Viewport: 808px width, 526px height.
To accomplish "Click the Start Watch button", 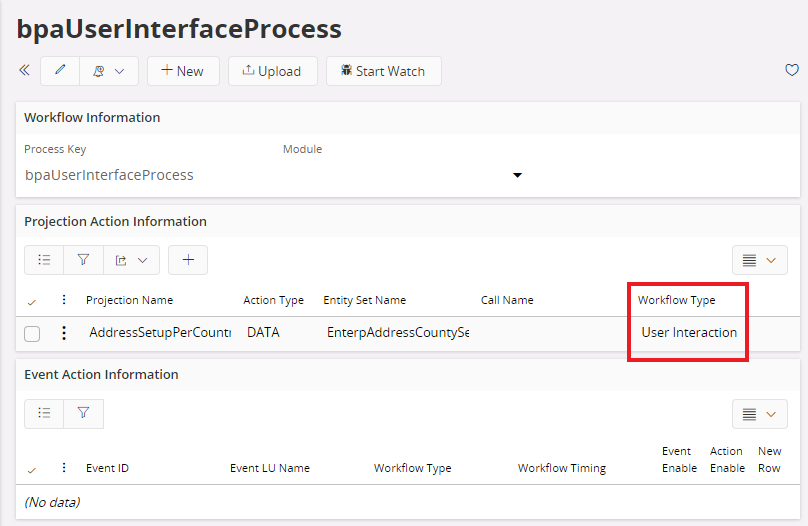I will pyautogui.click(x=383, y=71).
